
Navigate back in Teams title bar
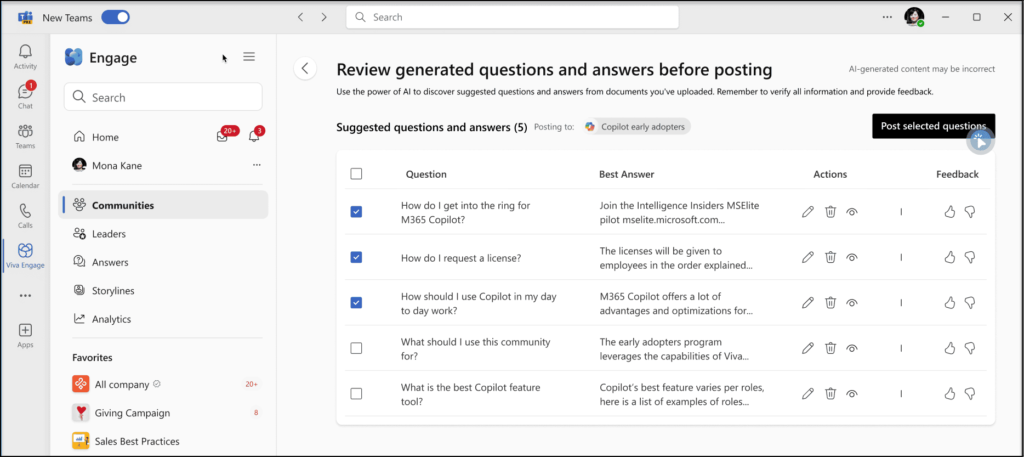[x=300, y=17]
